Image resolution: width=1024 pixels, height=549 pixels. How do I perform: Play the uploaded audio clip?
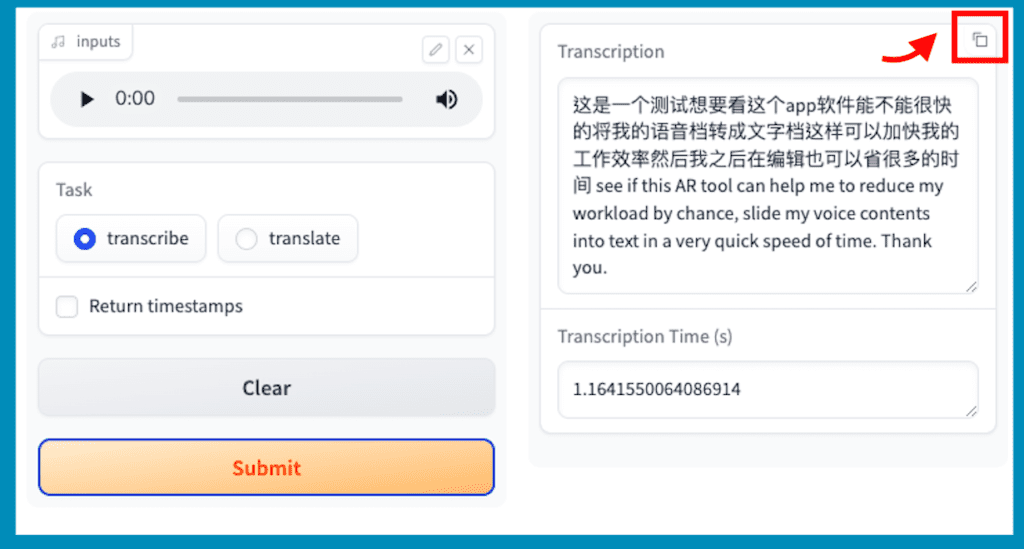[x=87, y=99]
